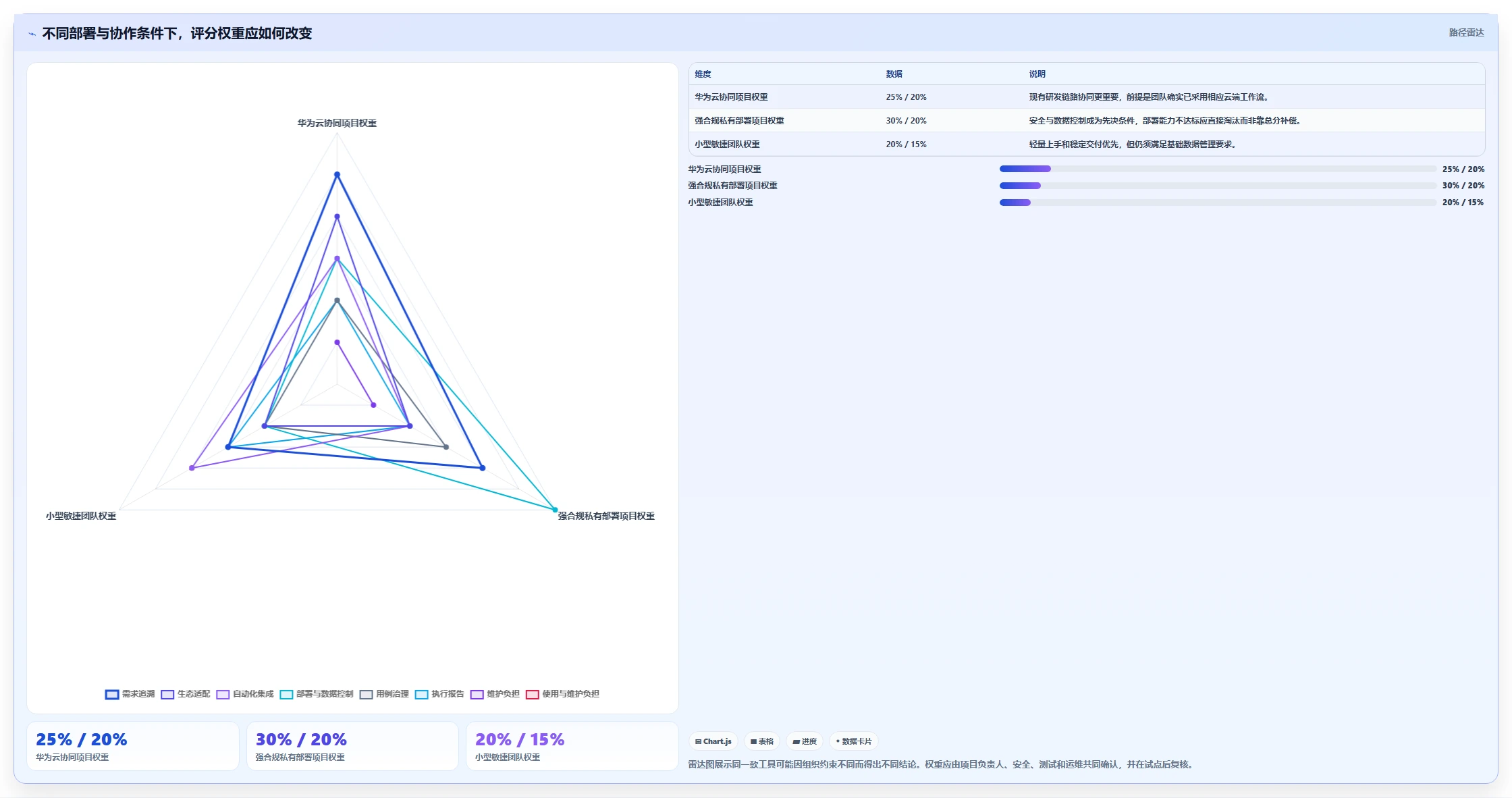
Task: Toggle the 自动化集成 legend item
Action: 245,694
